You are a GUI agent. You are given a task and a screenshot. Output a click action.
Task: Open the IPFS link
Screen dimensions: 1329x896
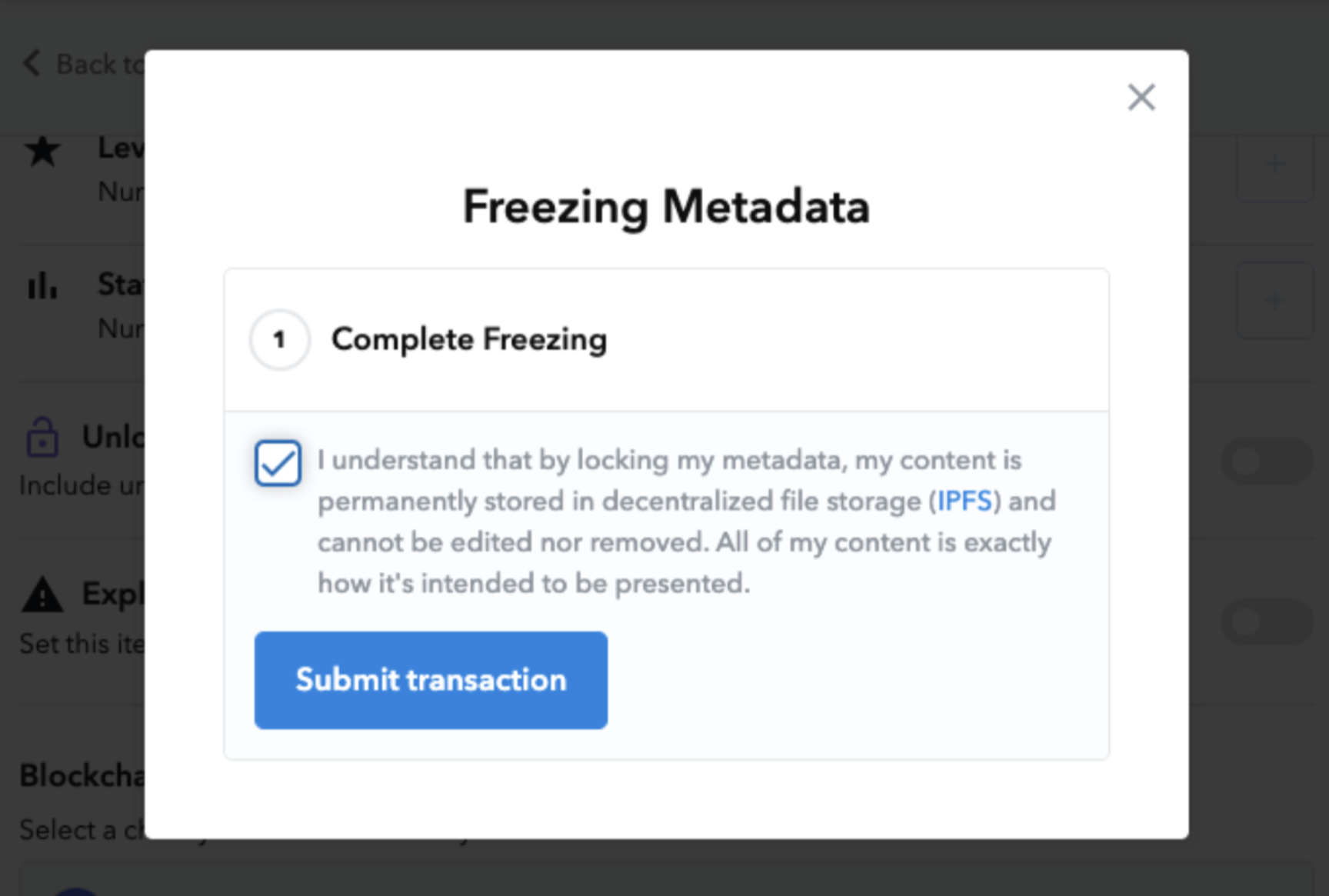[x=964, y=501]
